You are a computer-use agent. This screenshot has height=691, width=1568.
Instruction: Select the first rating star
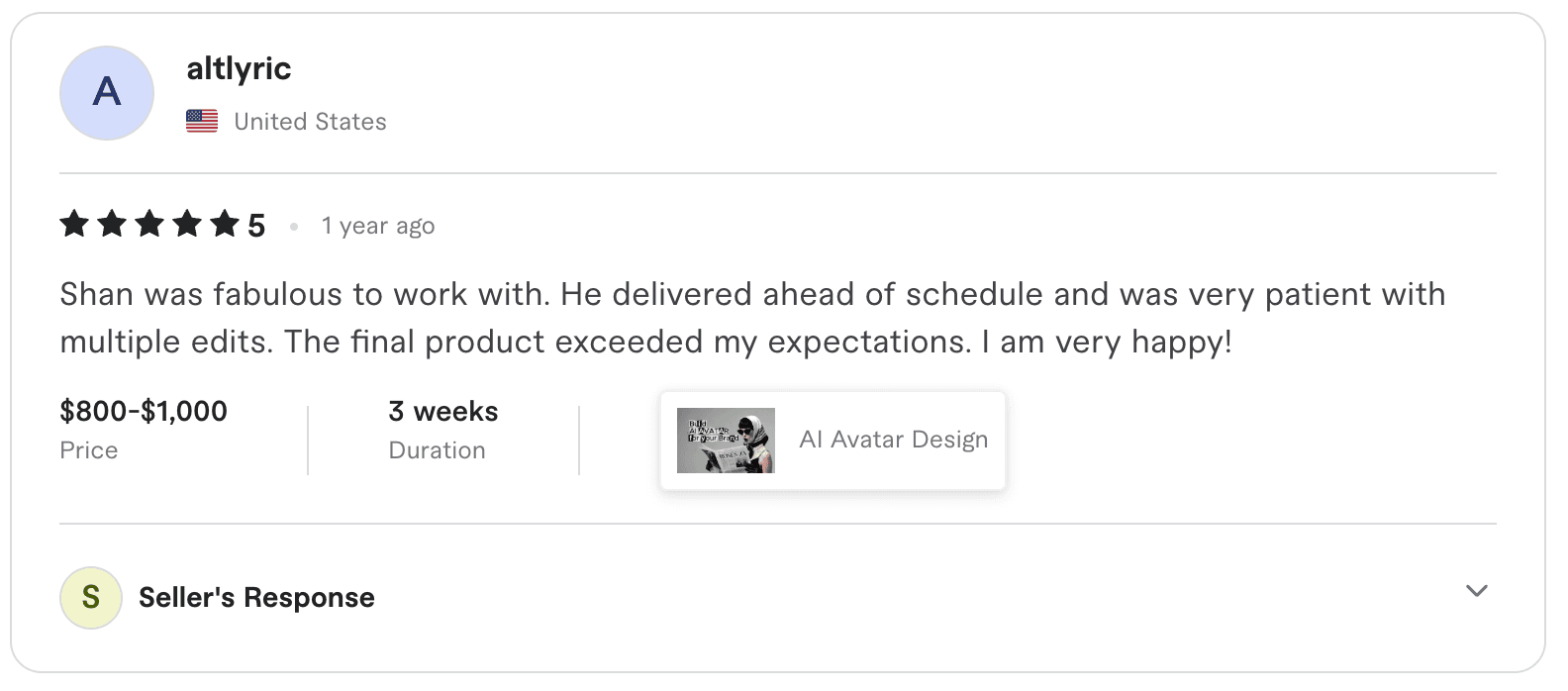74,225
